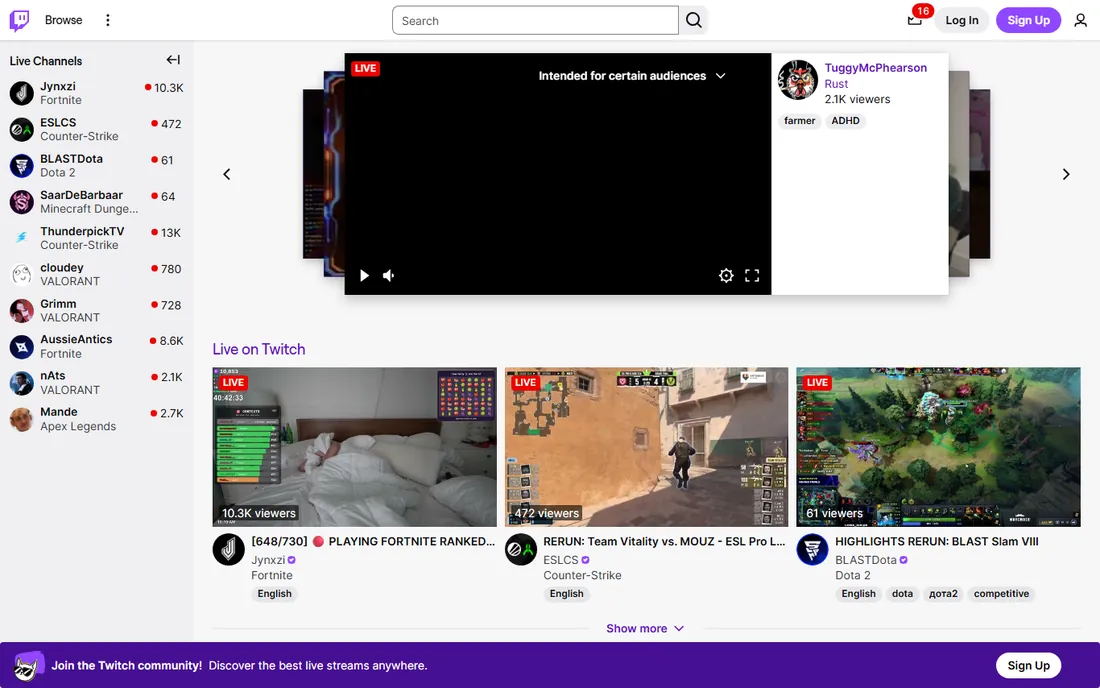Open the Twitch home logo

pyautogui.click(x=20, y=20)
